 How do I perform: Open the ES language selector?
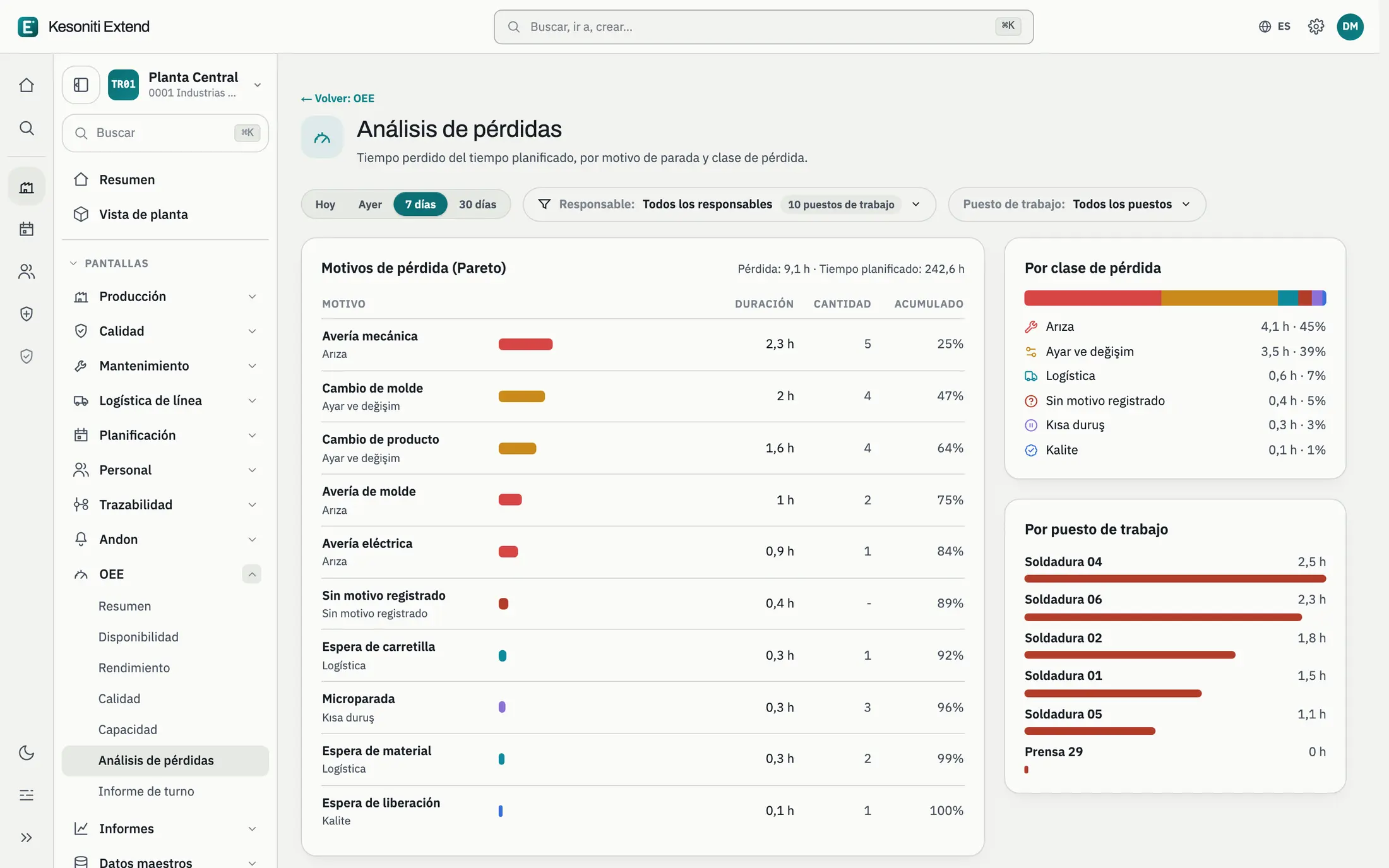pos(1275,27)
